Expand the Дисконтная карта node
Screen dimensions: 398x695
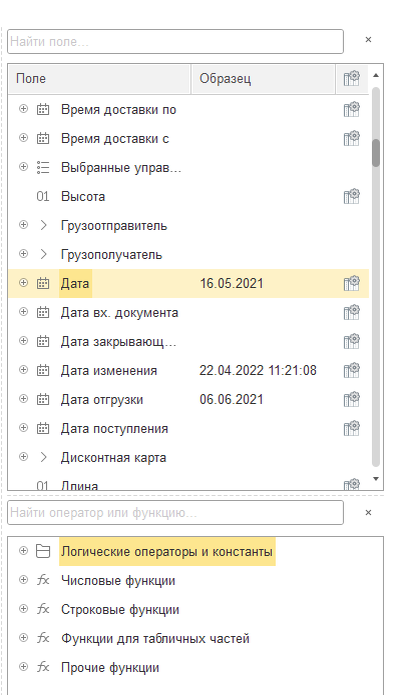point(23,457)
